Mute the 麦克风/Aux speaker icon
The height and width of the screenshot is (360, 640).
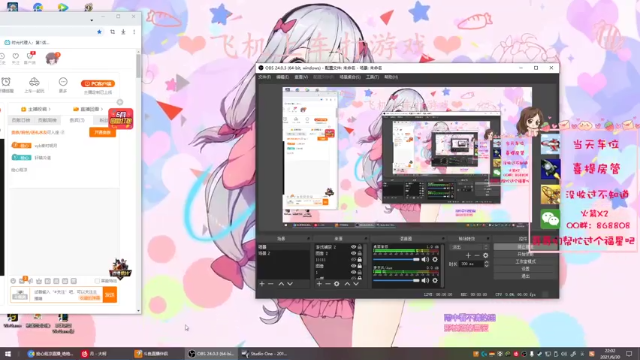[425, 280]
